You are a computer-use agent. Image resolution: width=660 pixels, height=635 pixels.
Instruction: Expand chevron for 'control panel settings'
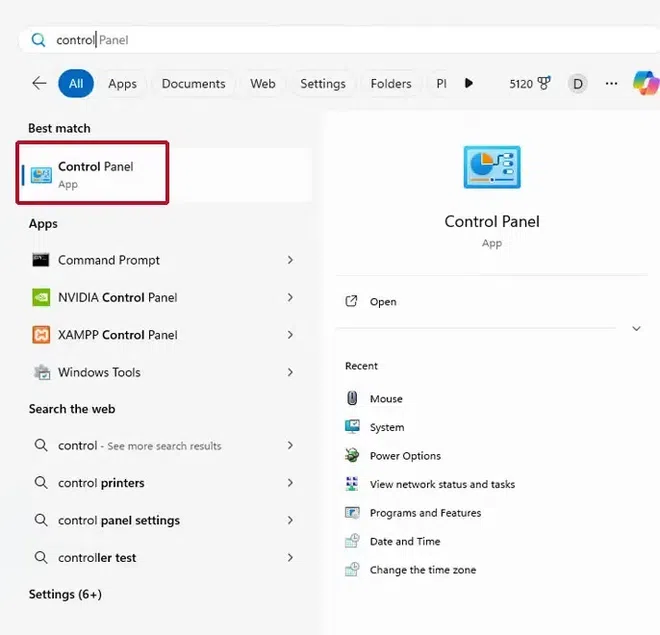pos(290,520)
